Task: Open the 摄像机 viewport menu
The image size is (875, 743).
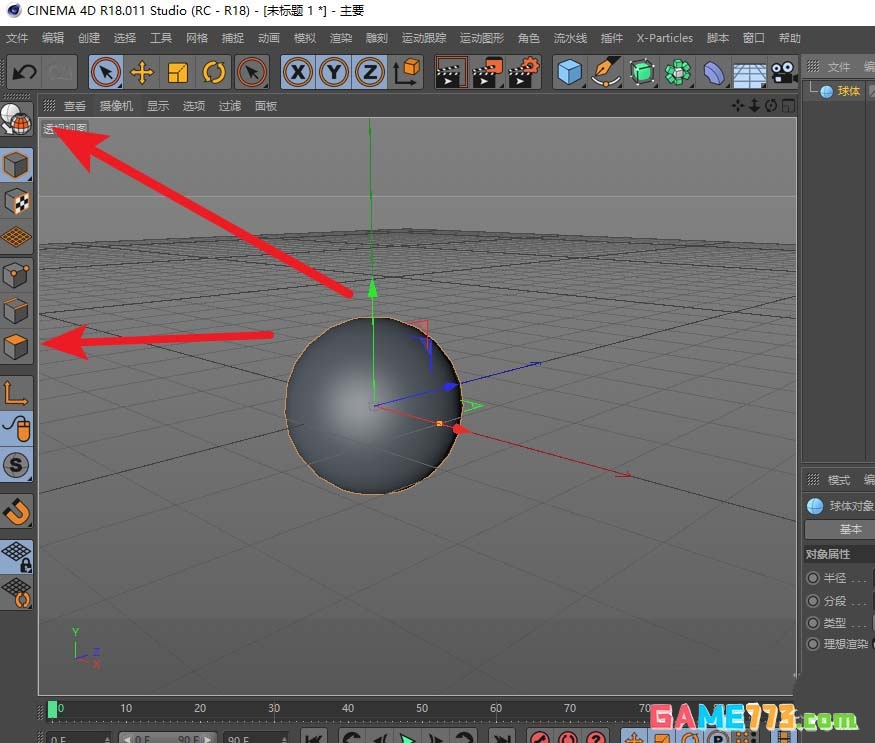Action: [x=116, y=106]
